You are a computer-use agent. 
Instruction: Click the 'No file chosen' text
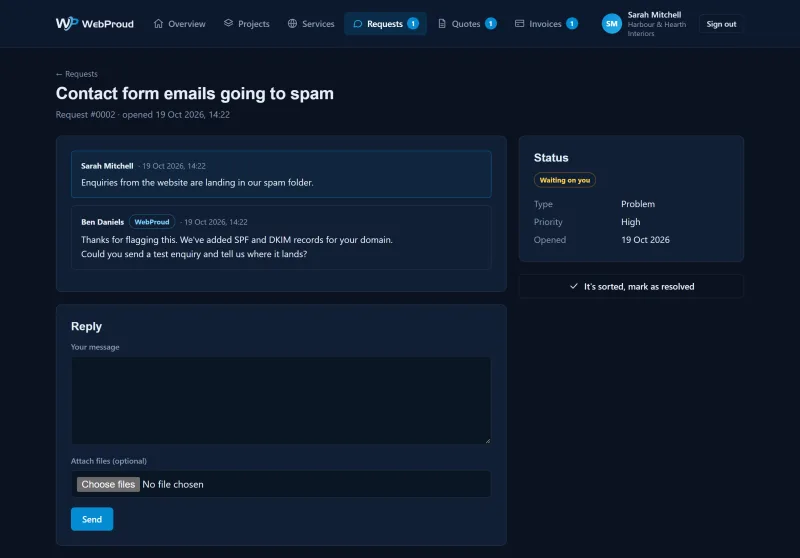click(173, 485)
